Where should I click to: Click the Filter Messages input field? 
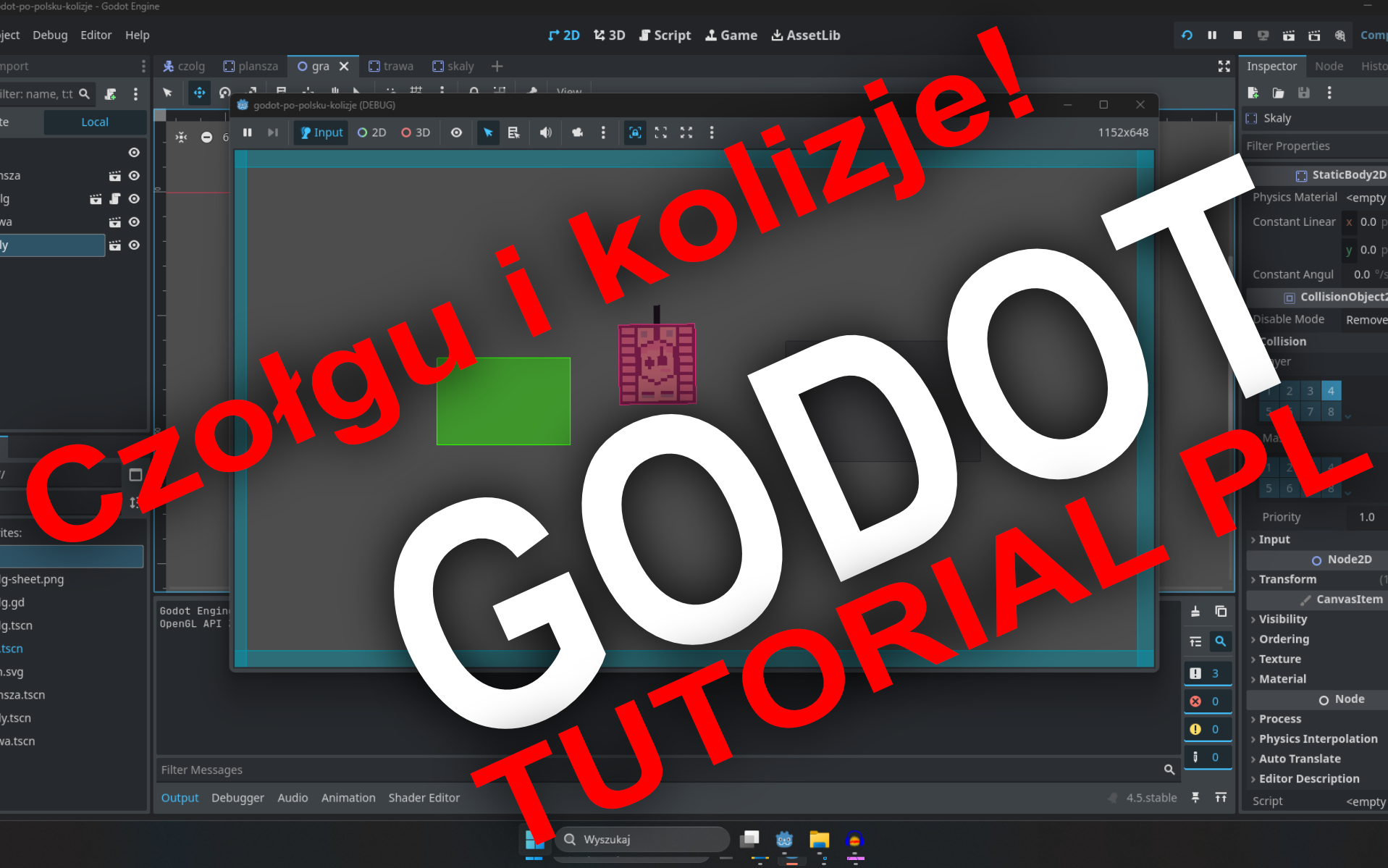652,770
